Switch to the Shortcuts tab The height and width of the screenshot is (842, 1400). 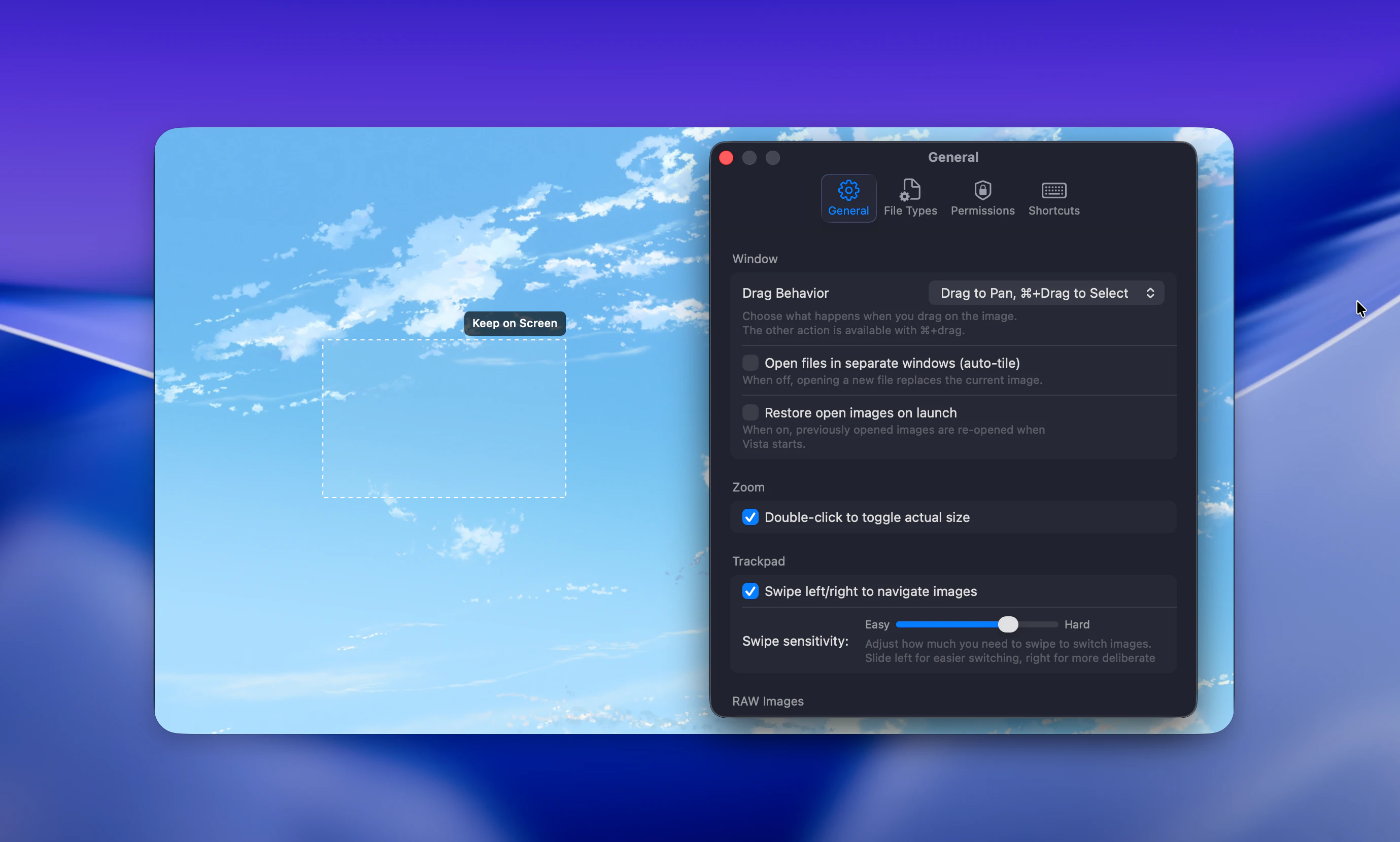click(1053, 197)
